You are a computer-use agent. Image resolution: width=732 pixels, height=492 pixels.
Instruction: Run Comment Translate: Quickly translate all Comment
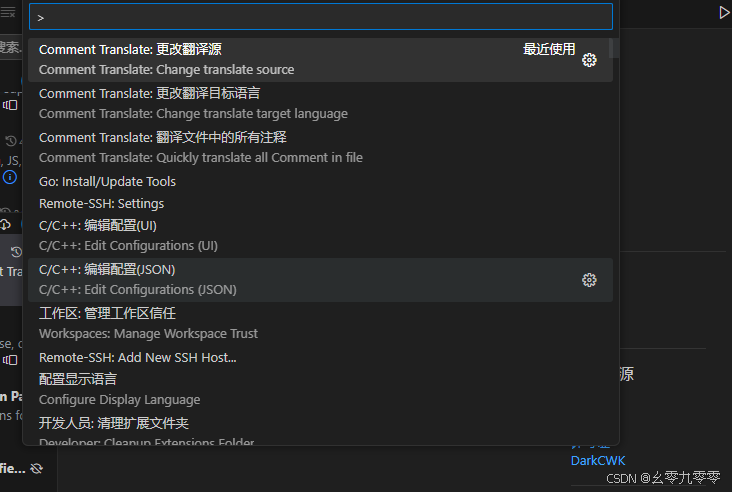320,148
